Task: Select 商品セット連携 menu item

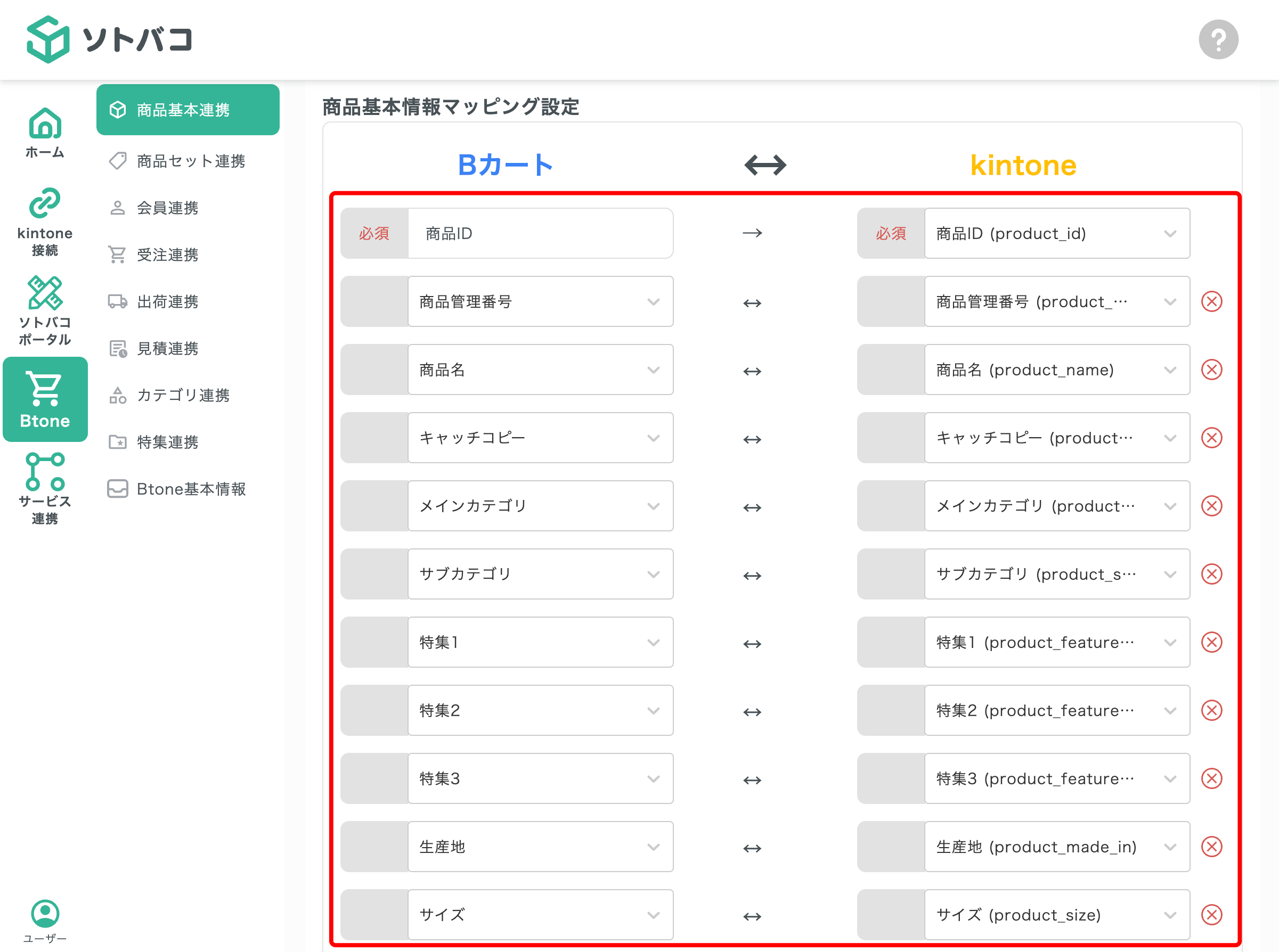Action: point(190,161)
